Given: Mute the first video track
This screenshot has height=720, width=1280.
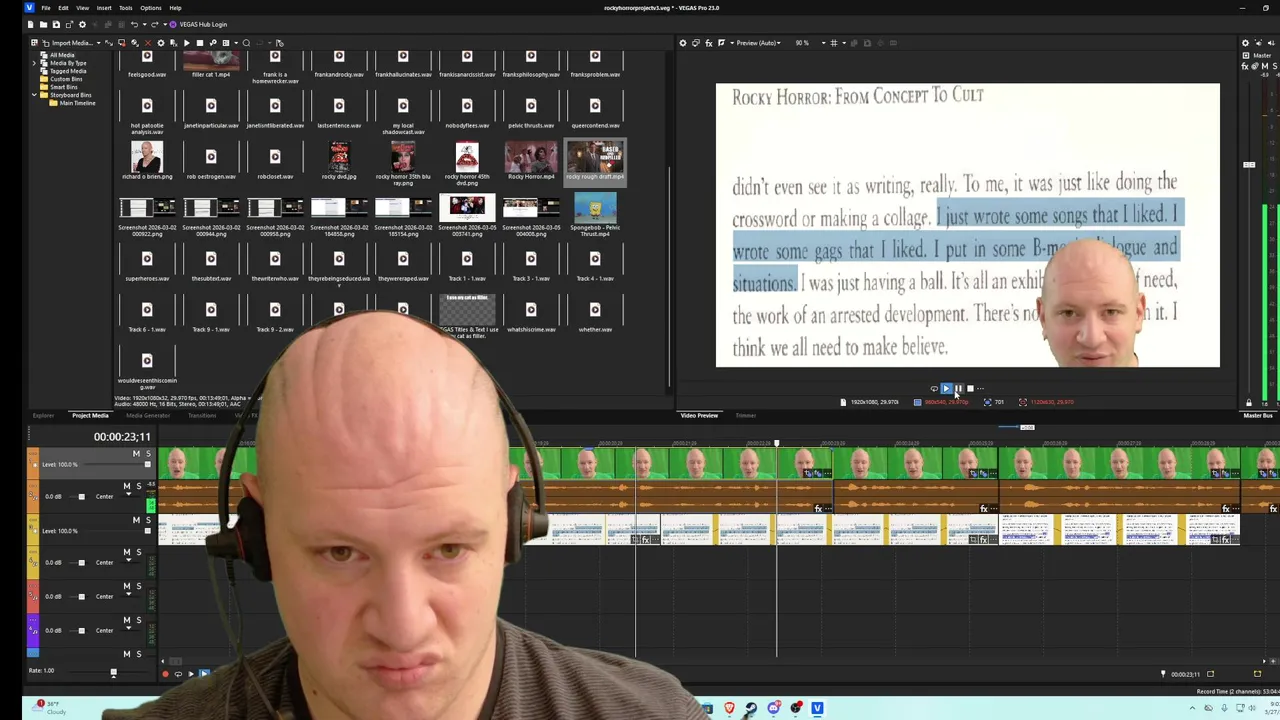Looking at the screenshot, I should point(136,454).
